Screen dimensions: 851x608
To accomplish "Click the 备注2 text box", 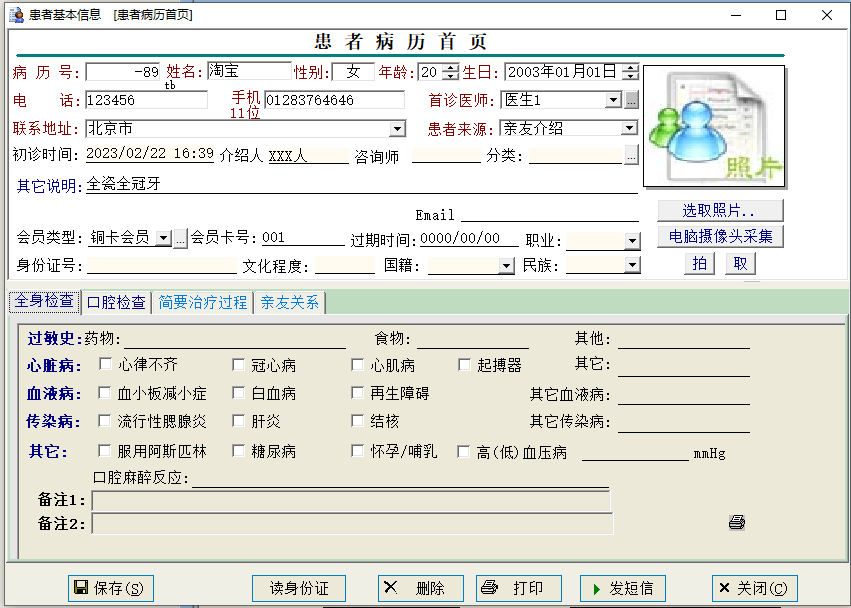I will [x=352, y=523].
